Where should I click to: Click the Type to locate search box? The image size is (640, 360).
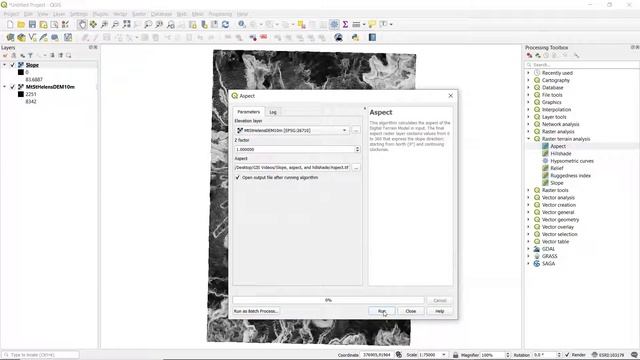coord(40,355)
